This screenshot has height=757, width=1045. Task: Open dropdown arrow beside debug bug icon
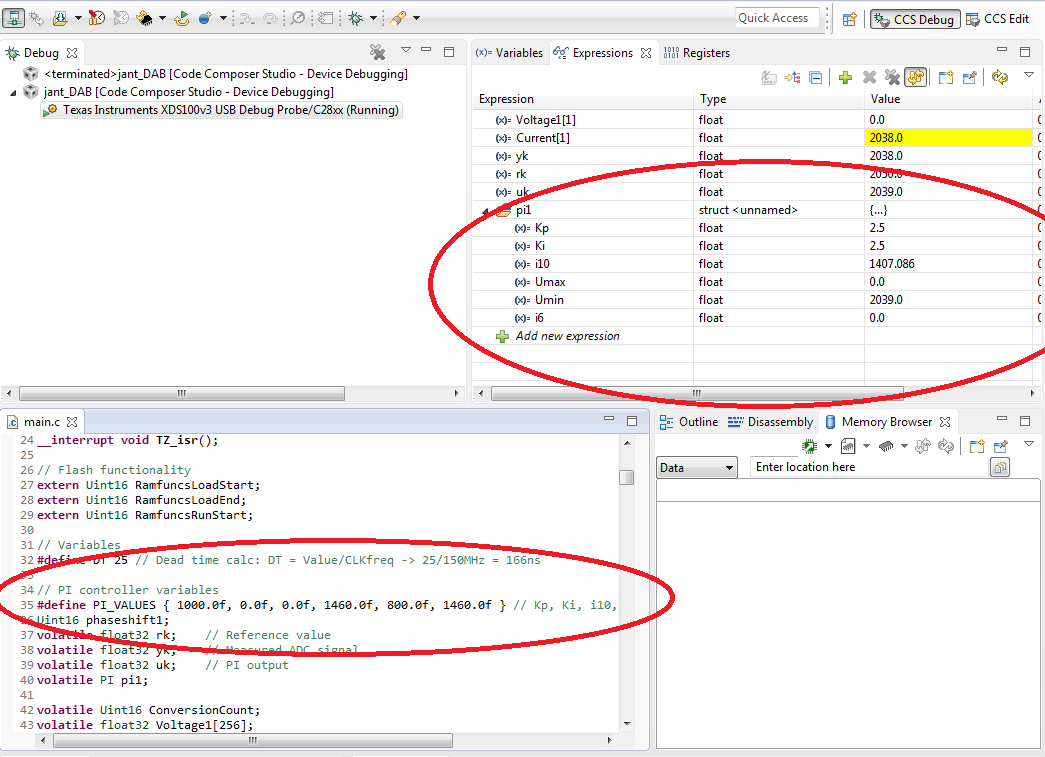(373, 18)
